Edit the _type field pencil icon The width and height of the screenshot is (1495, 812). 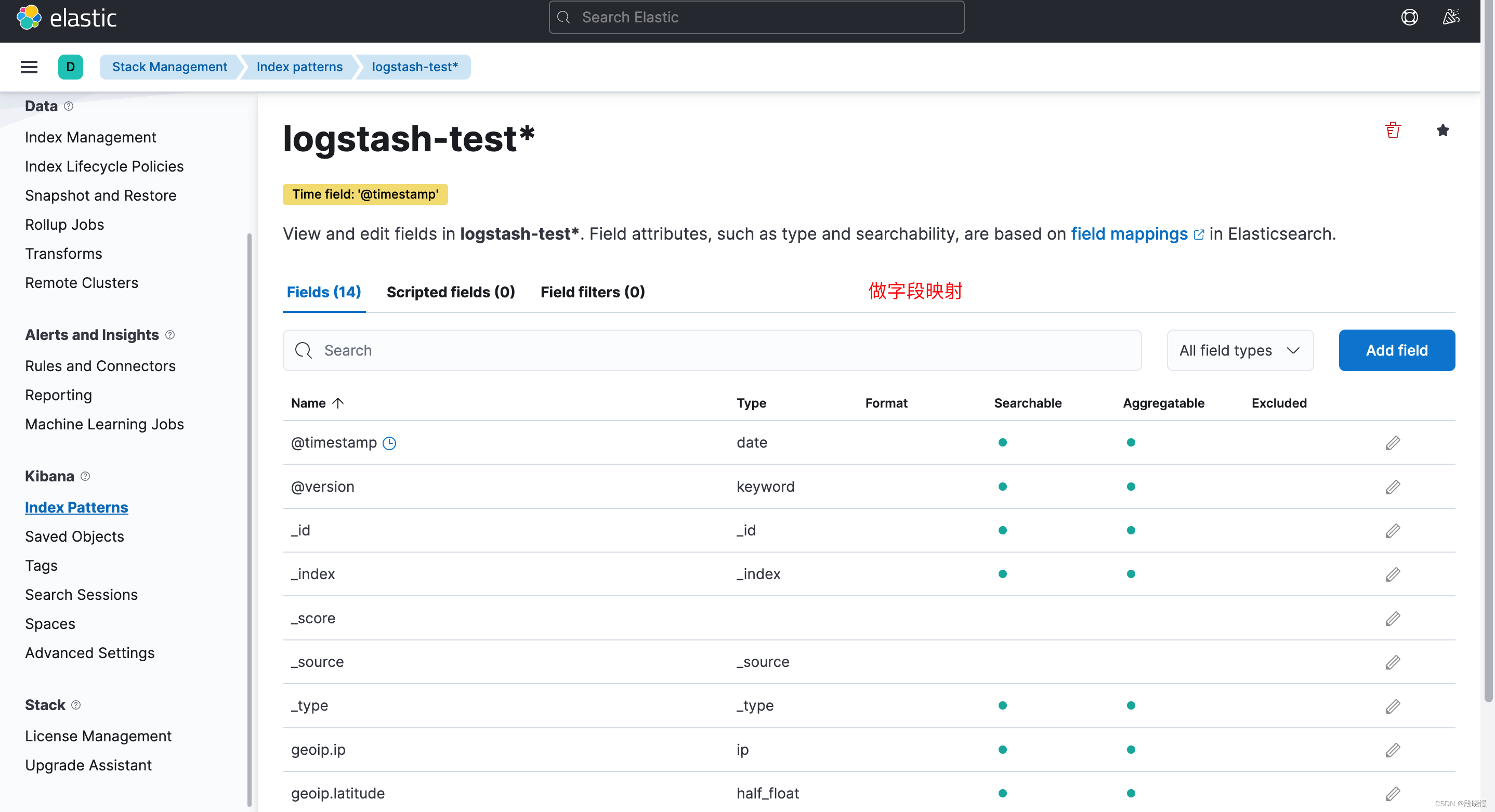pos(1393,706)
